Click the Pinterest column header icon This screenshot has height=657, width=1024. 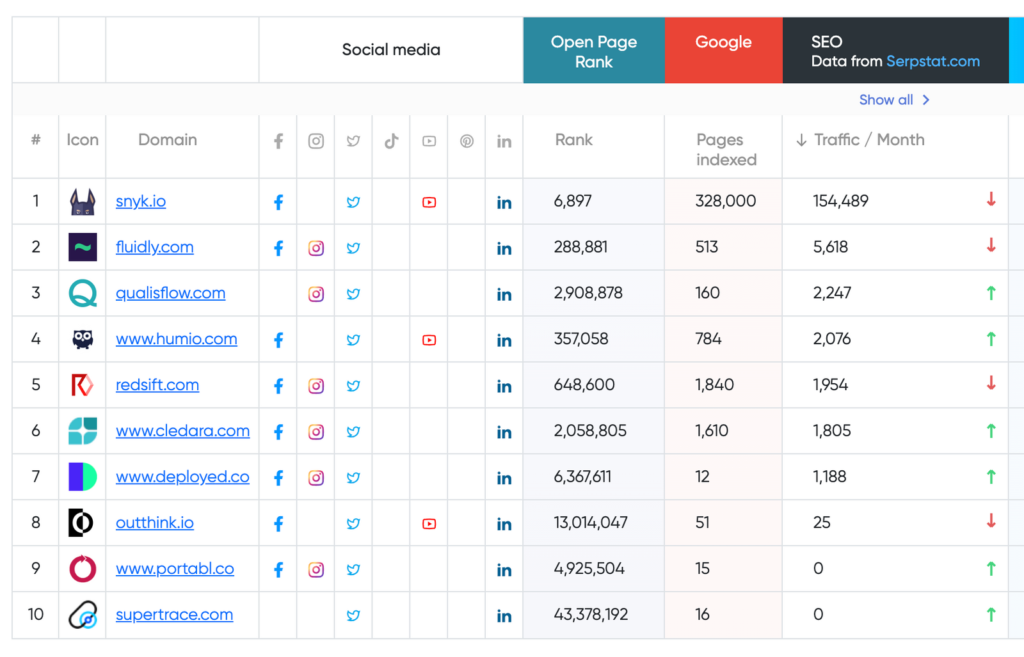click(466, 141)
